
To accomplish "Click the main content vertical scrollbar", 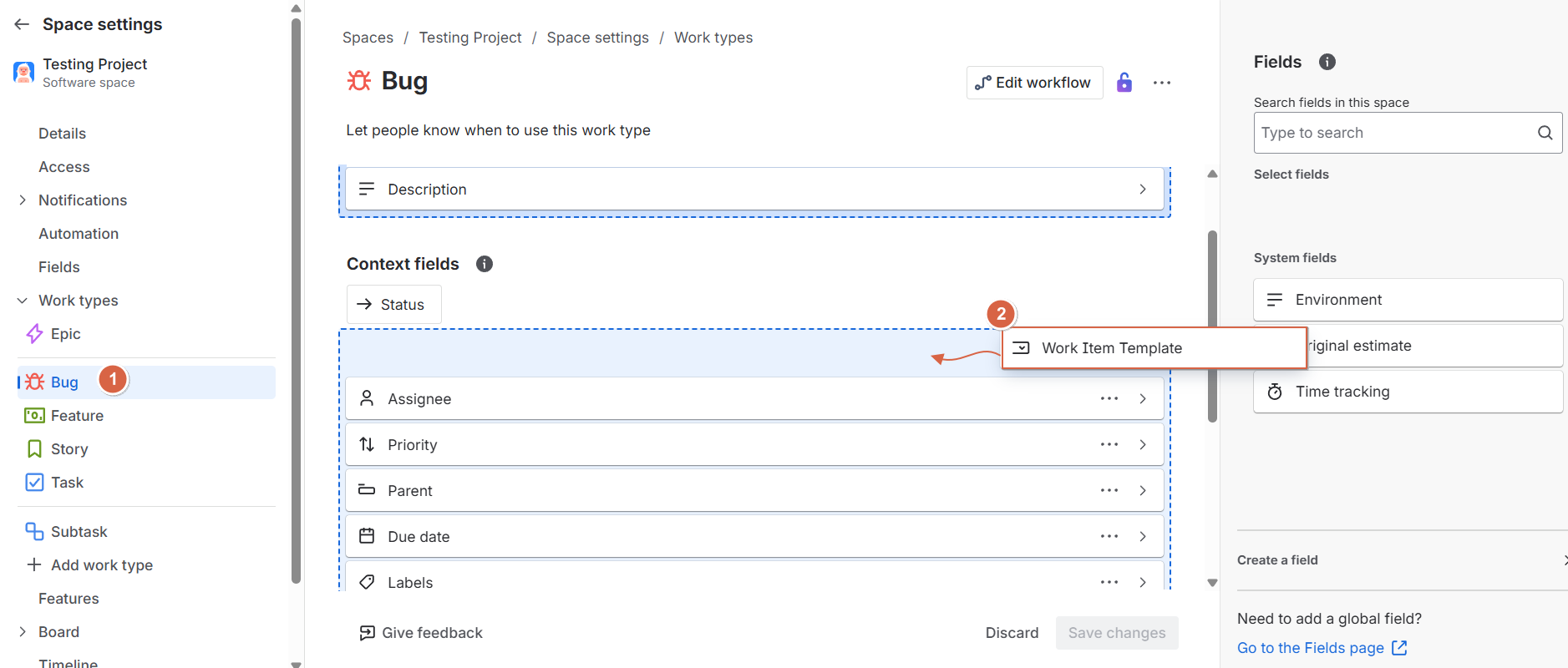I will (1212, 326).
